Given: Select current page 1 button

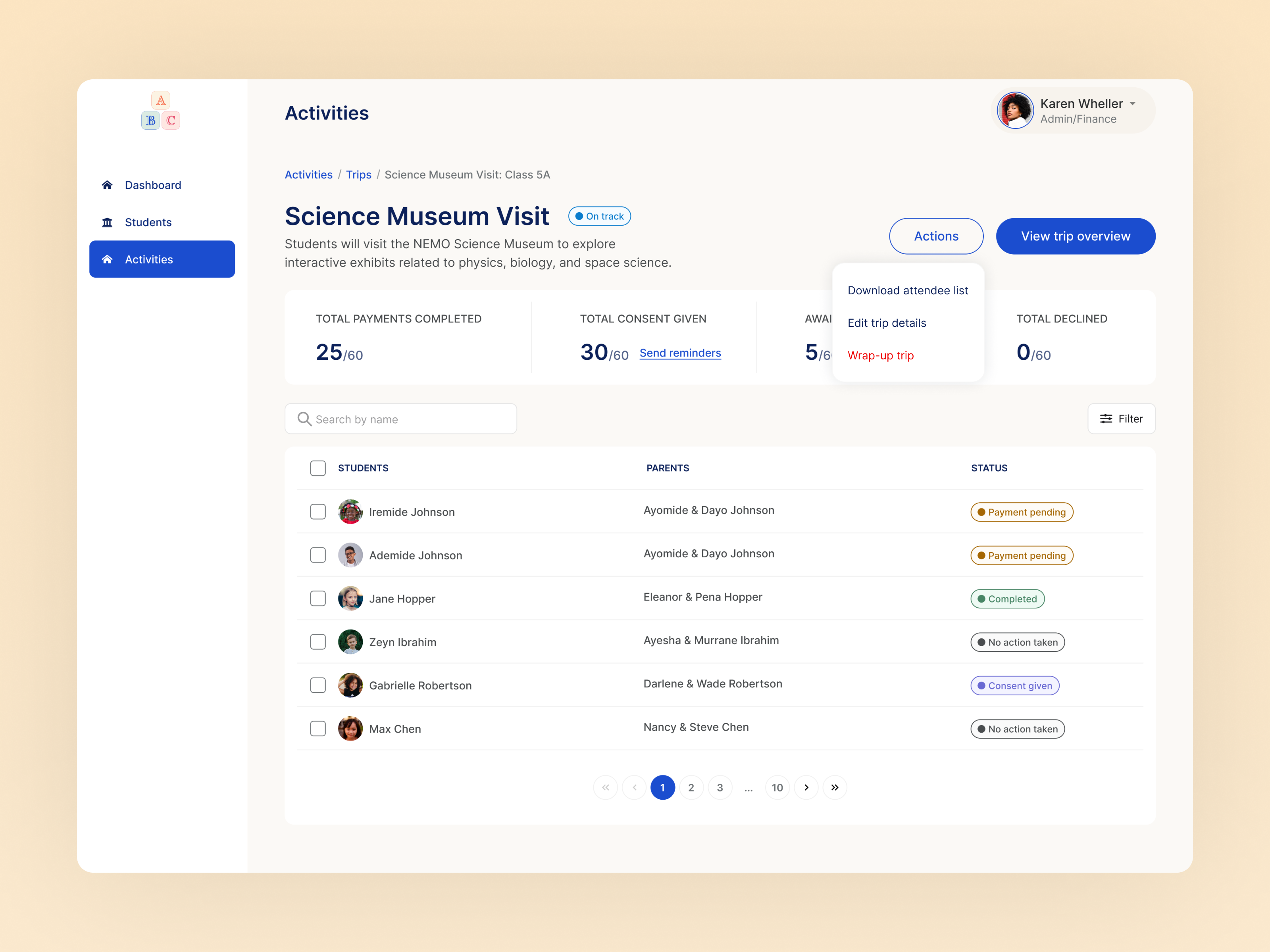Looking at the screenshot, I should (x=662, y=787).
